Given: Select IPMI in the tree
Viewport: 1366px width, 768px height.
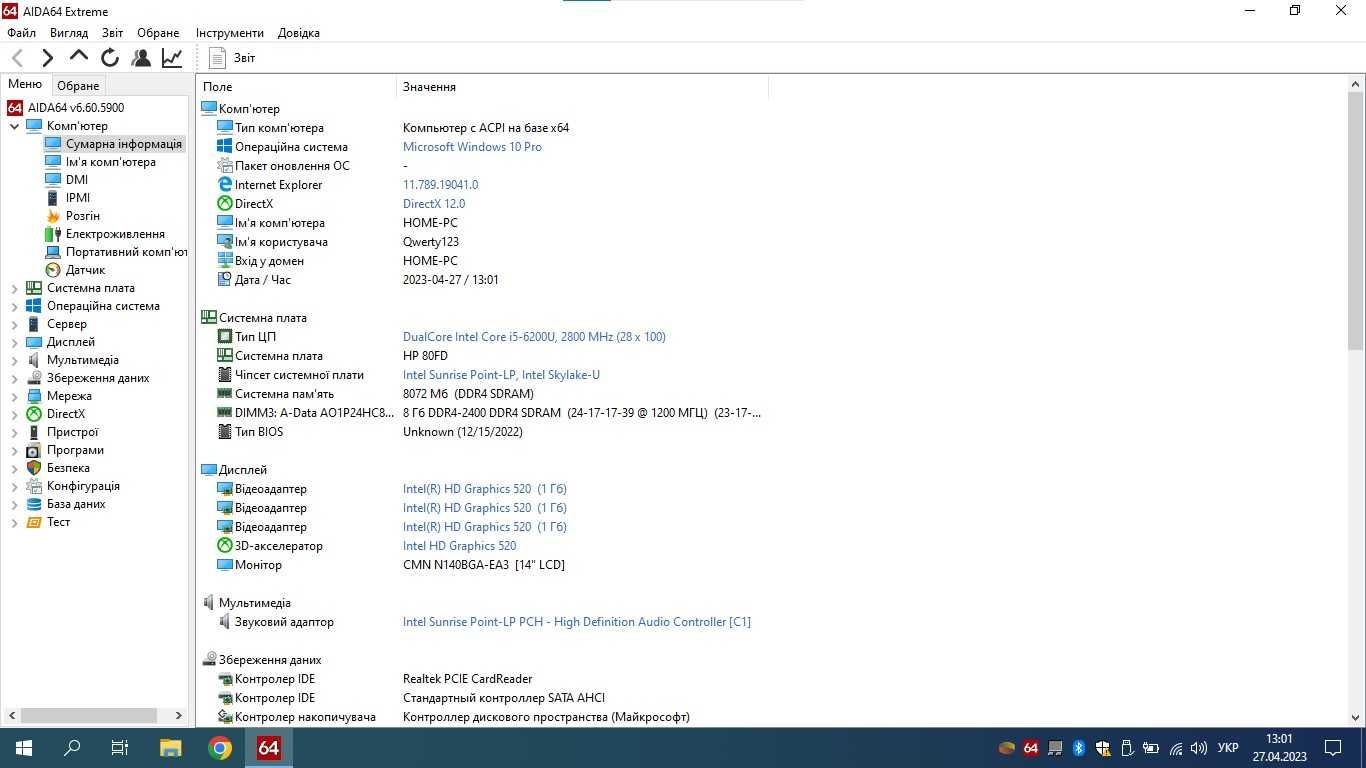Looking at the screenshot, I should click(78, 198).
